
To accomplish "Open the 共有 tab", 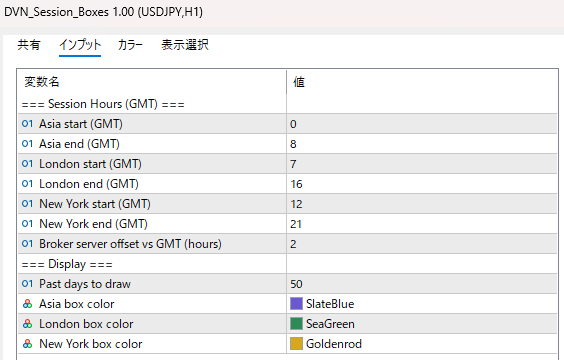I will 29,45.
